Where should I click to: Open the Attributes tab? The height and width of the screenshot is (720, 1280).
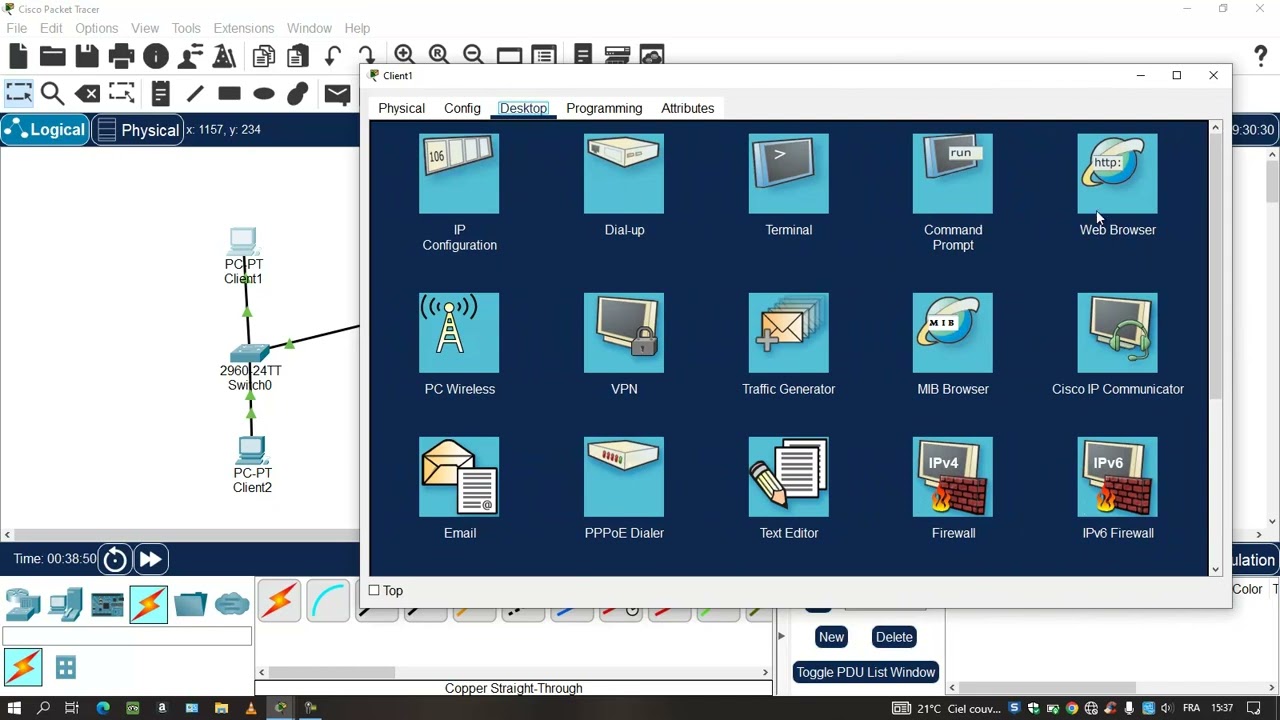(687, 108)
